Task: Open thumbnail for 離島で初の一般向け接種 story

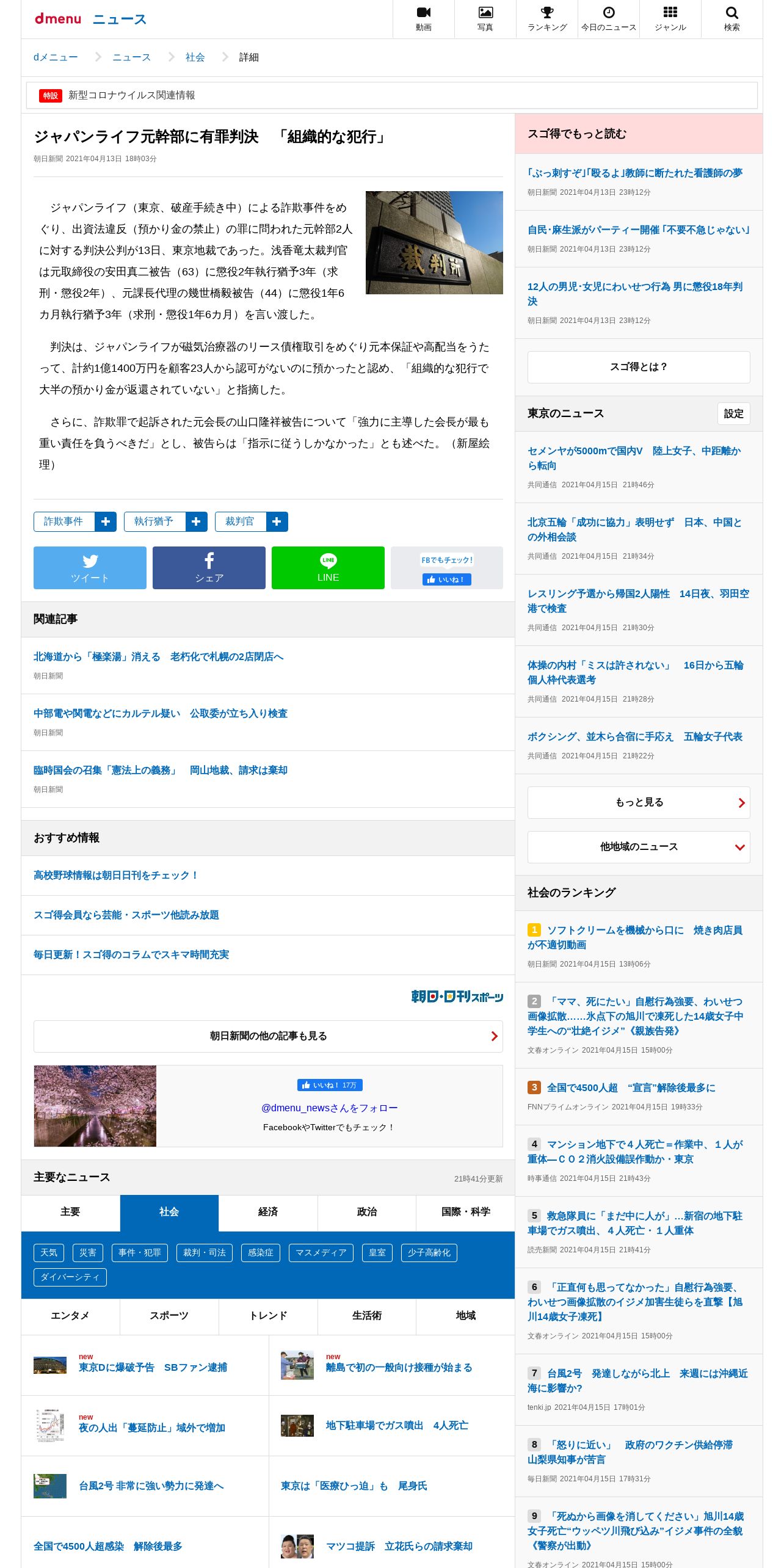Action: 297,1365
